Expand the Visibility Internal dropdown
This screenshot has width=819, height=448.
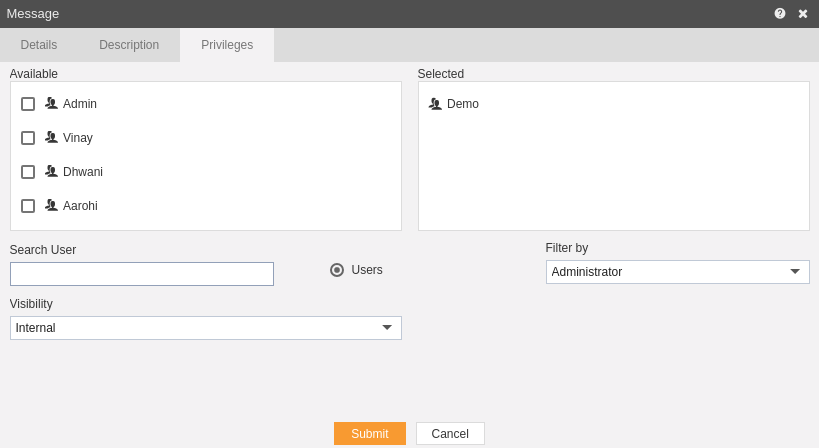[x=206, y=328]
